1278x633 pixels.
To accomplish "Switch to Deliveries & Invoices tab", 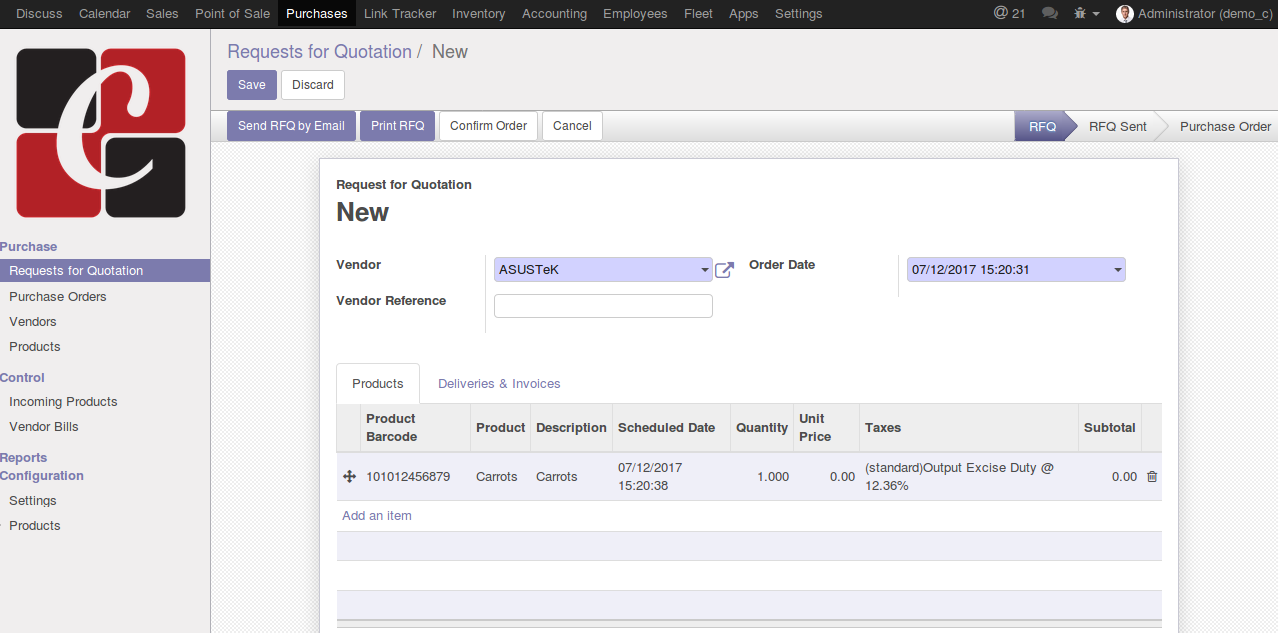I will [499, 384].
